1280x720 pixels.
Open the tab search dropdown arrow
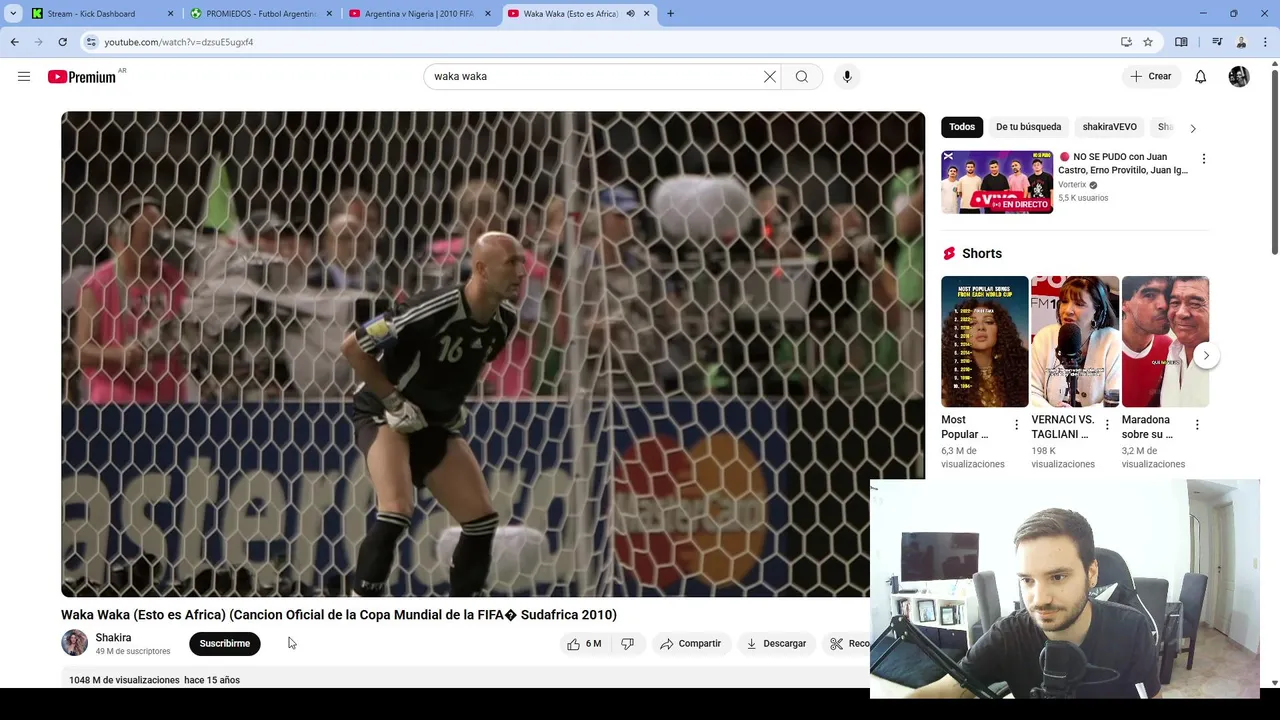click(13, 14)
